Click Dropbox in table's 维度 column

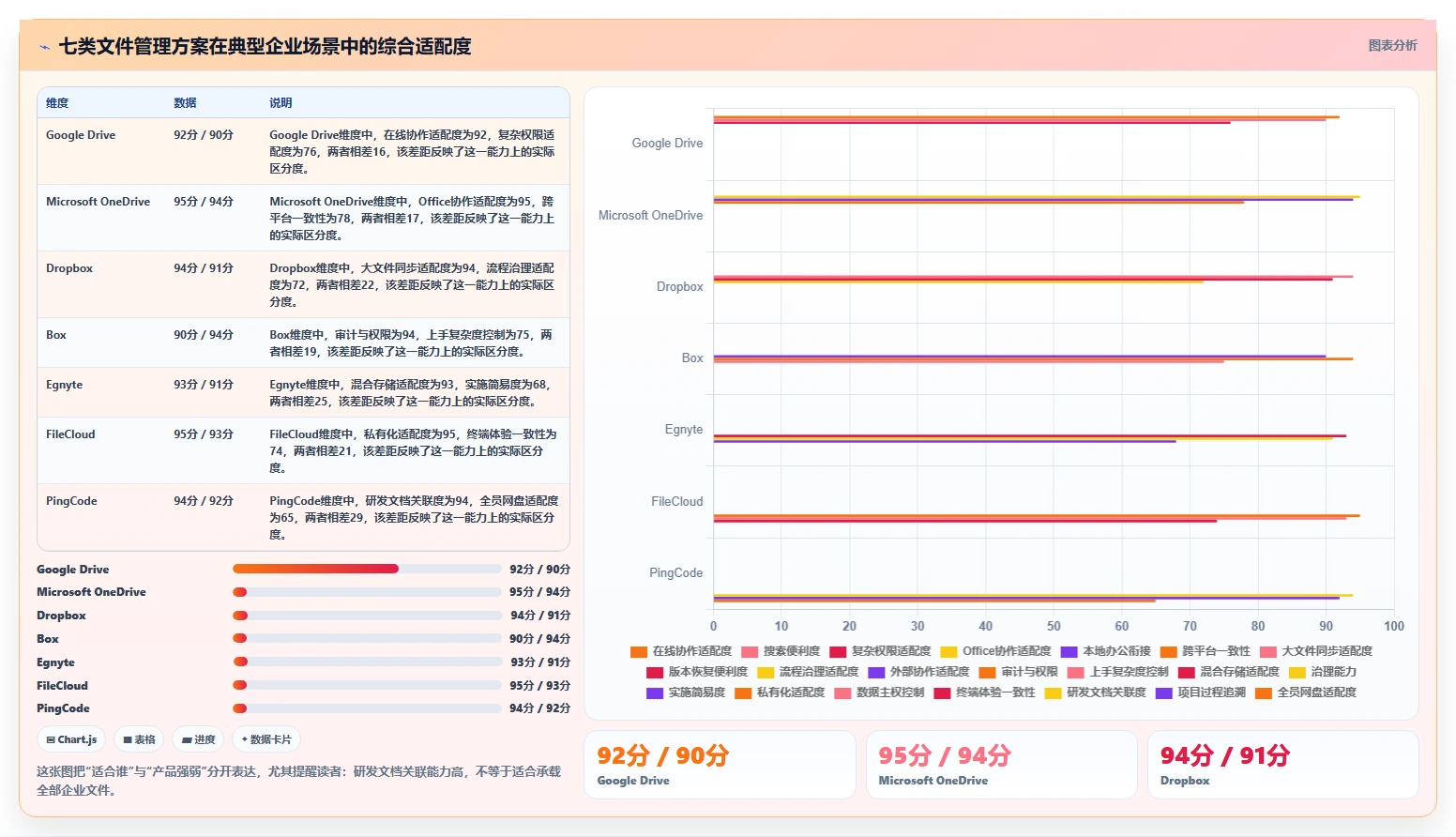click(69, 268)
